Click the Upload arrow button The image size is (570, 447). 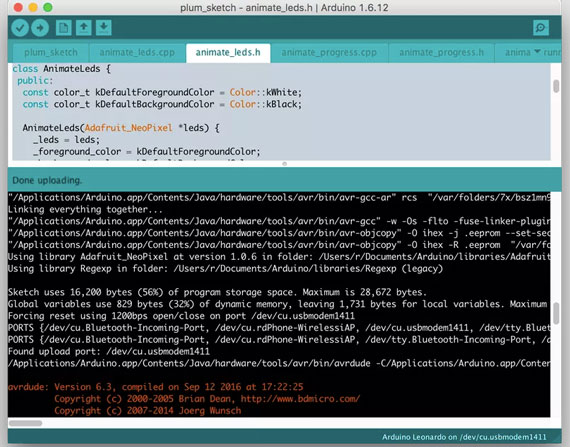pyautogui.click(x=40, y=28)
